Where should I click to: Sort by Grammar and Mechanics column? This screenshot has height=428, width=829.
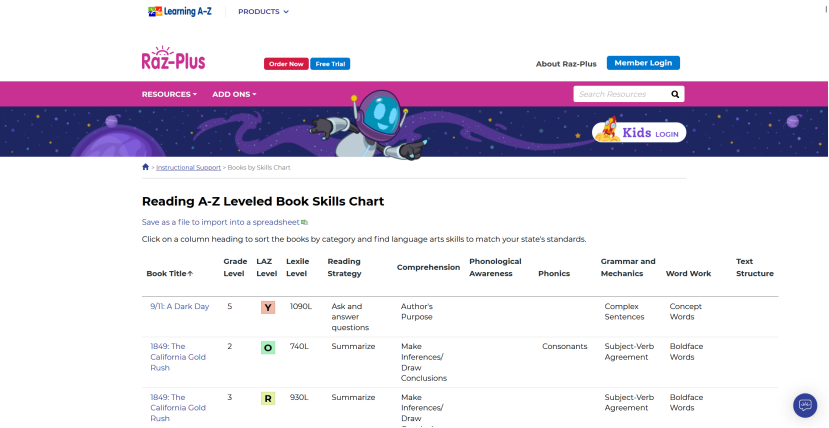pos(628,267)
